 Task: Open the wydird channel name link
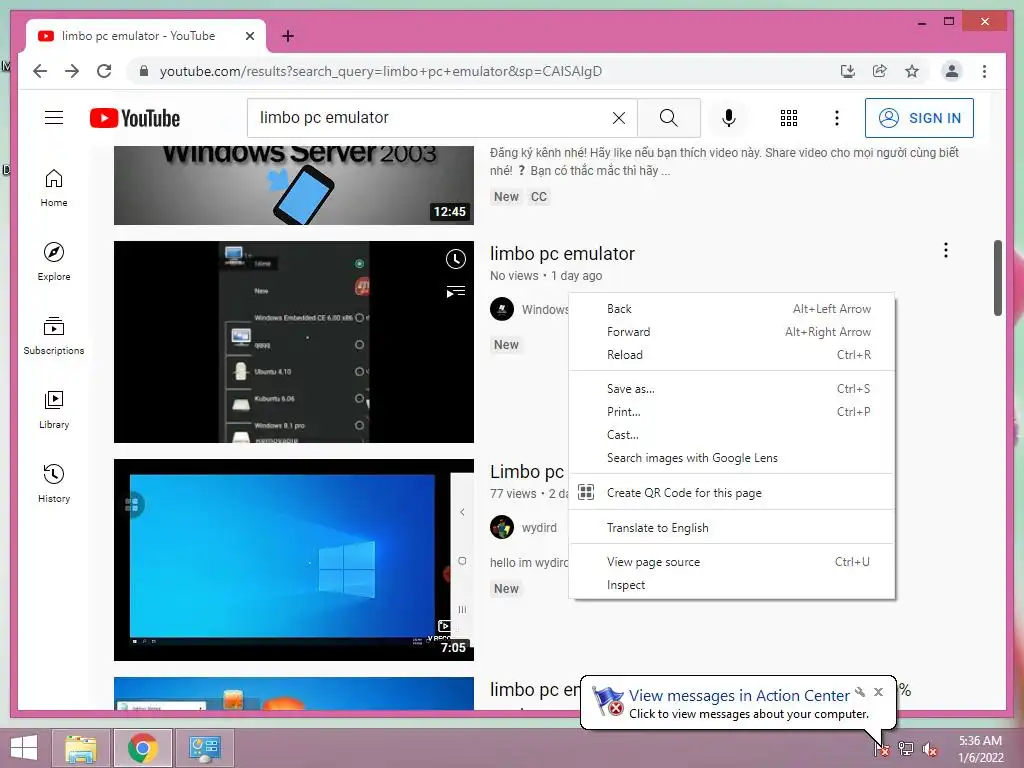pos(539,528)
